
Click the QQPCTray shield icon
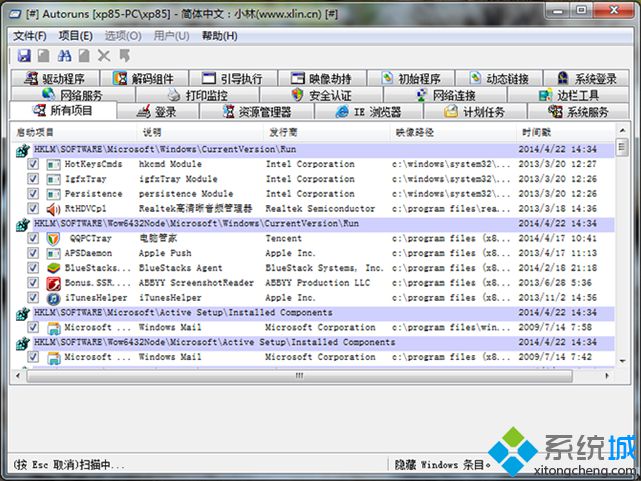point(53,239)
